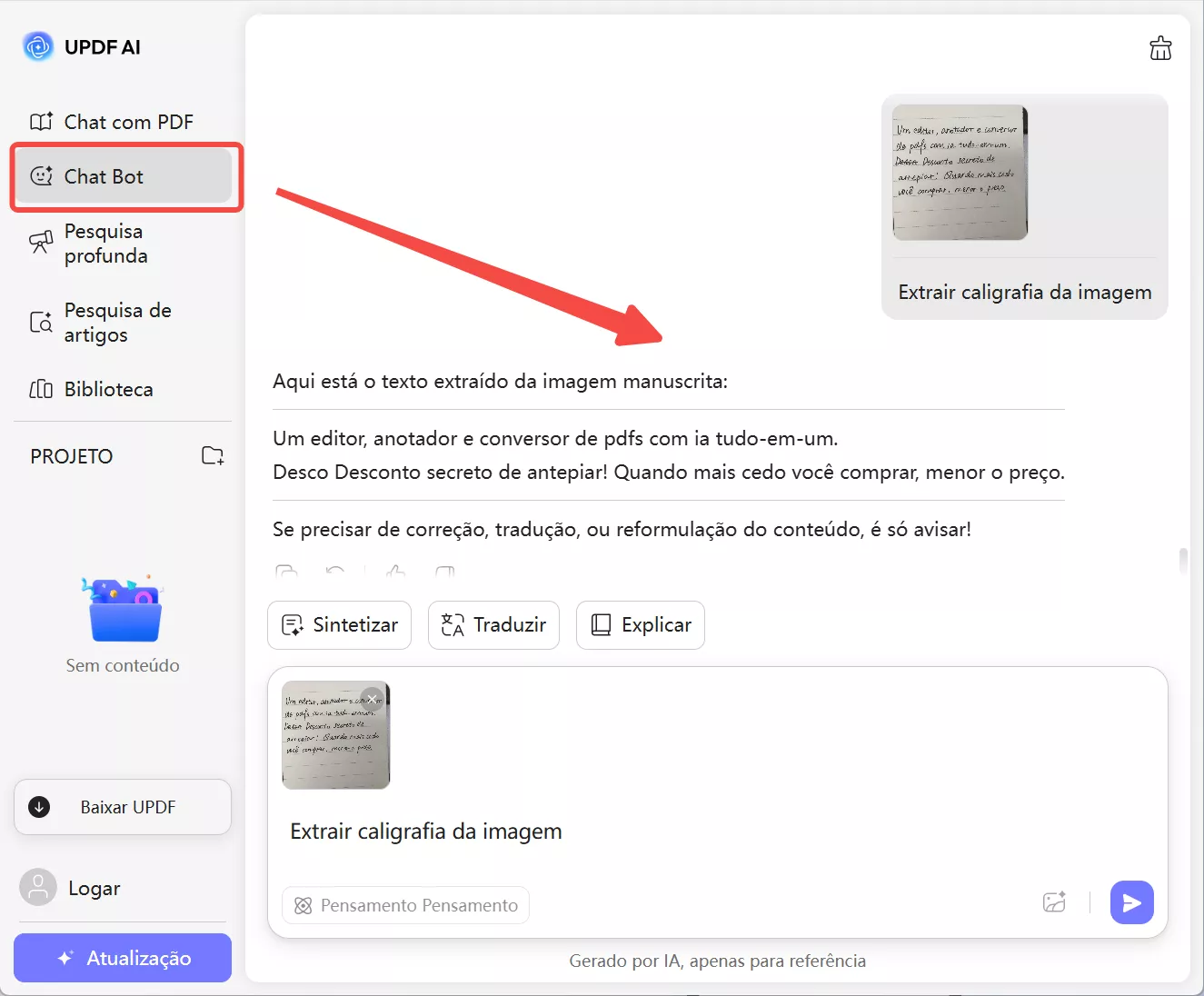Toggle Pensamento thinking mode

[x=405, y=904]
